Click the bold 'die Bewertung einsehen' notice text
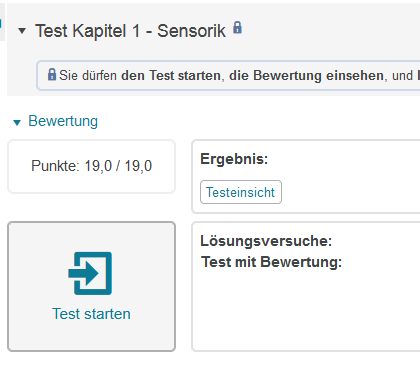Screen dimensions: 420x366 click(306, 75)
